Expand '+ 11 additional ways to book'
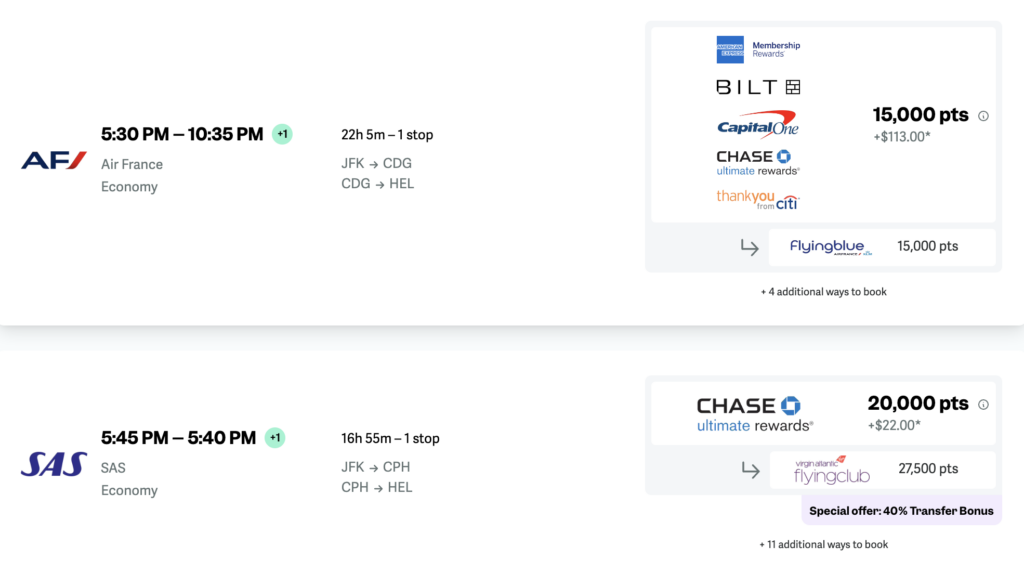This screenshot has width=1024, height=573. click(823, 545)
